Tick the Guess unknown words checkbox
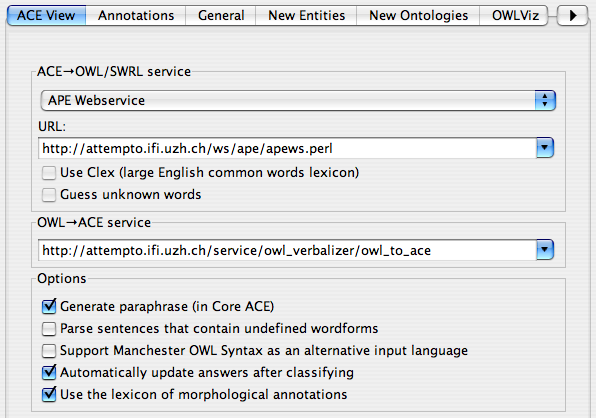Viewport: 596px width, 418px height. point(49,195)
